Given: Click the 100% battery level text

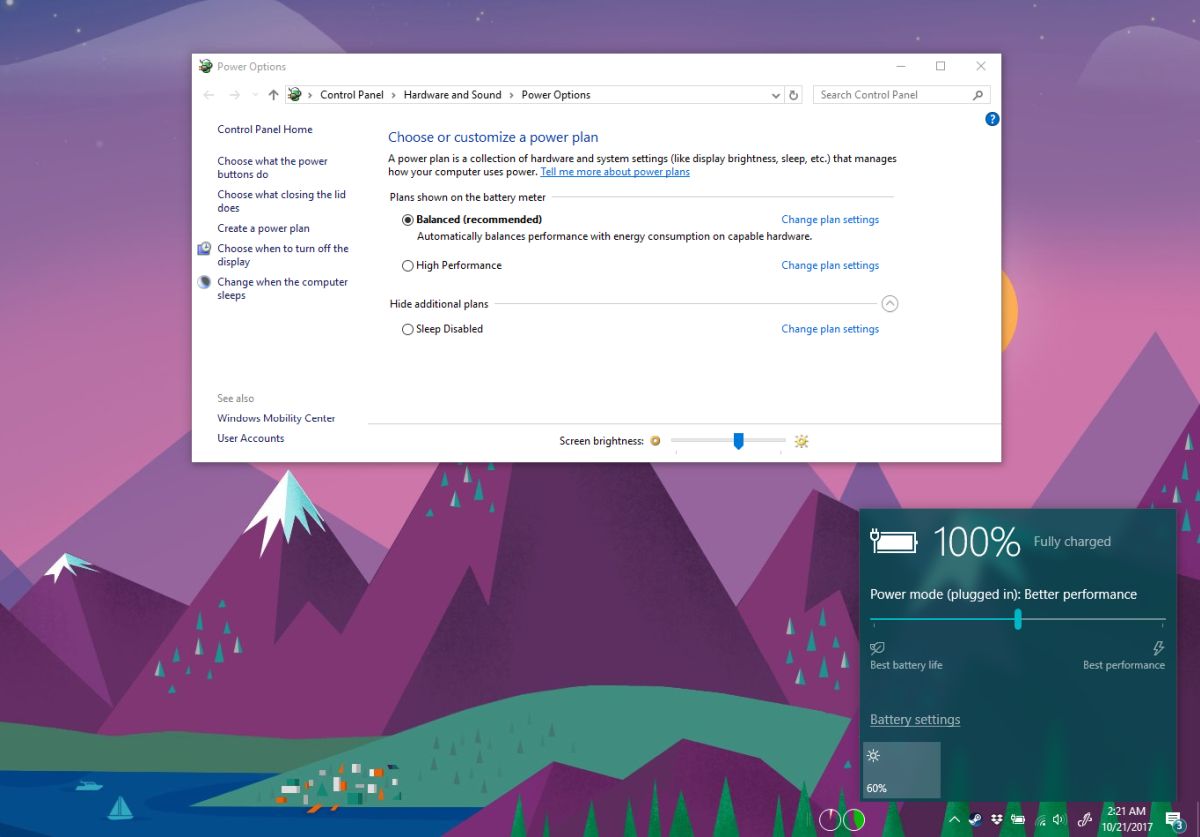Looking at the screenshot, I should tap(976, 541).
